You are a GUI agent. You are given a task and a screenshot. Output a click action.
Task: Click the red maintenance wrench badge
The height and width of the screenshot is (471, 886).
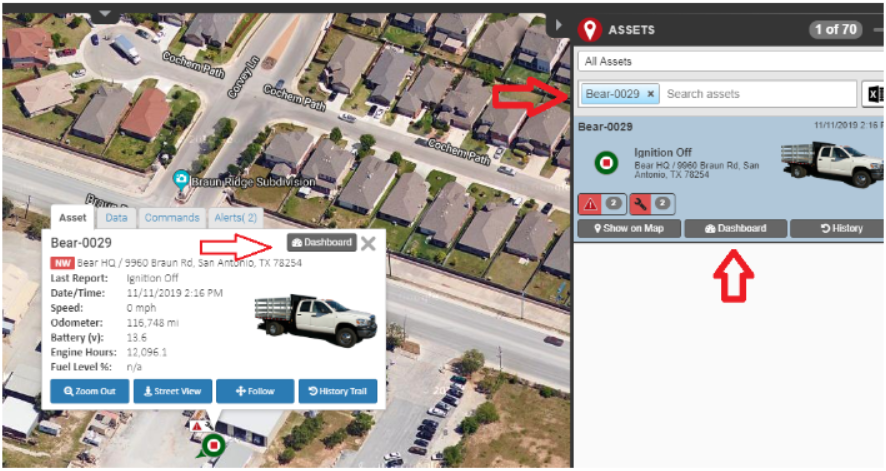[652, 204]
